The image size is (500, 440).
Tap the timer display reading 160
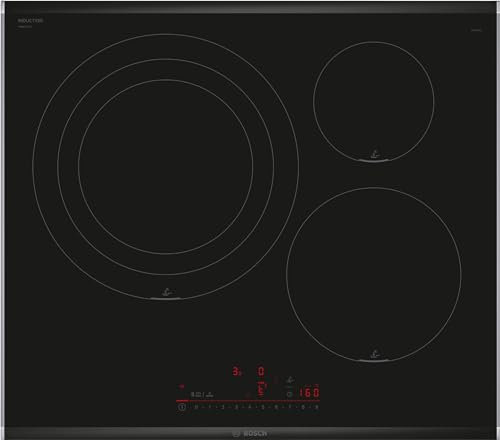(310, 393)
